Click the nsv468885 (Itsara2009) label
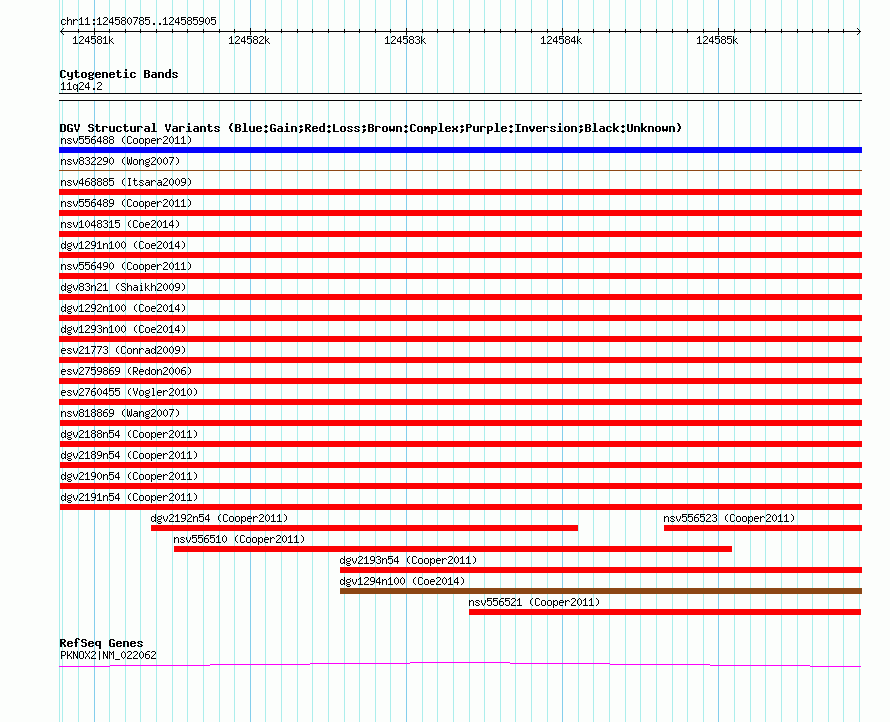The height and width of the screenshot is (722, 890). pyautogui.click(x=126, y=182)
